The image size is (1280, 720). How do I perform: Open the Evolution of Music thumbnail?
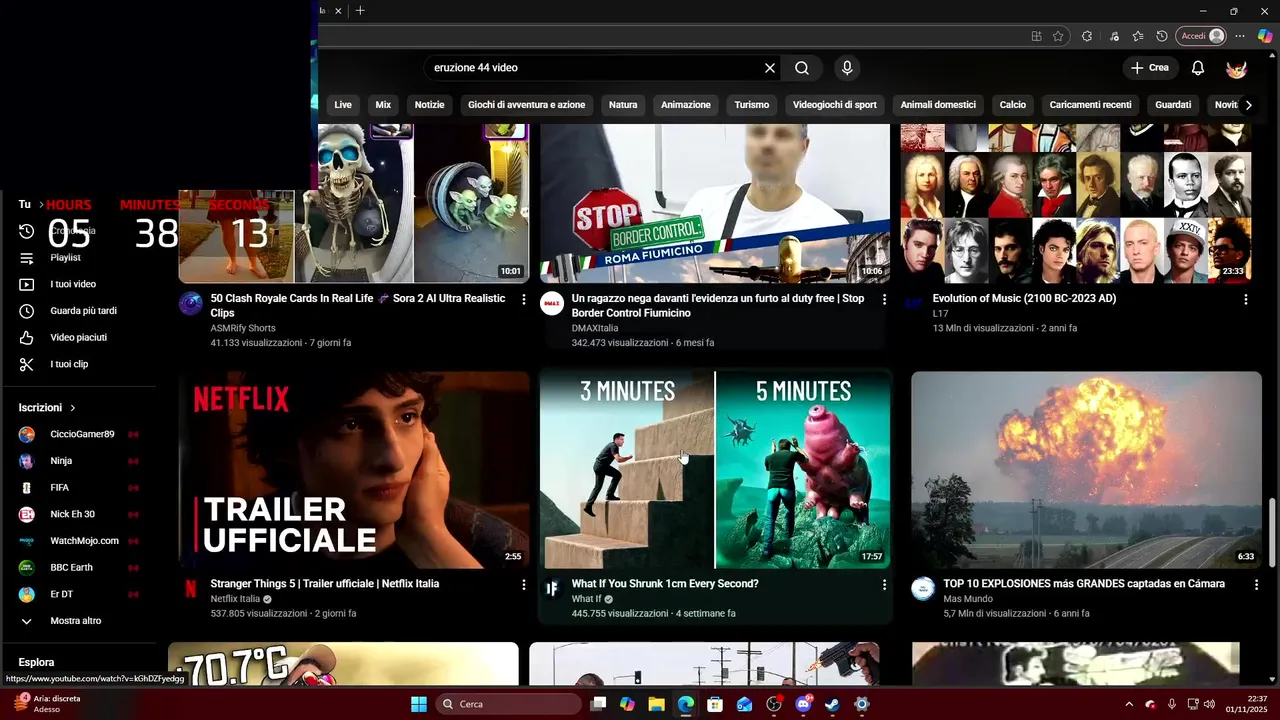click(x=1076, y=204)
